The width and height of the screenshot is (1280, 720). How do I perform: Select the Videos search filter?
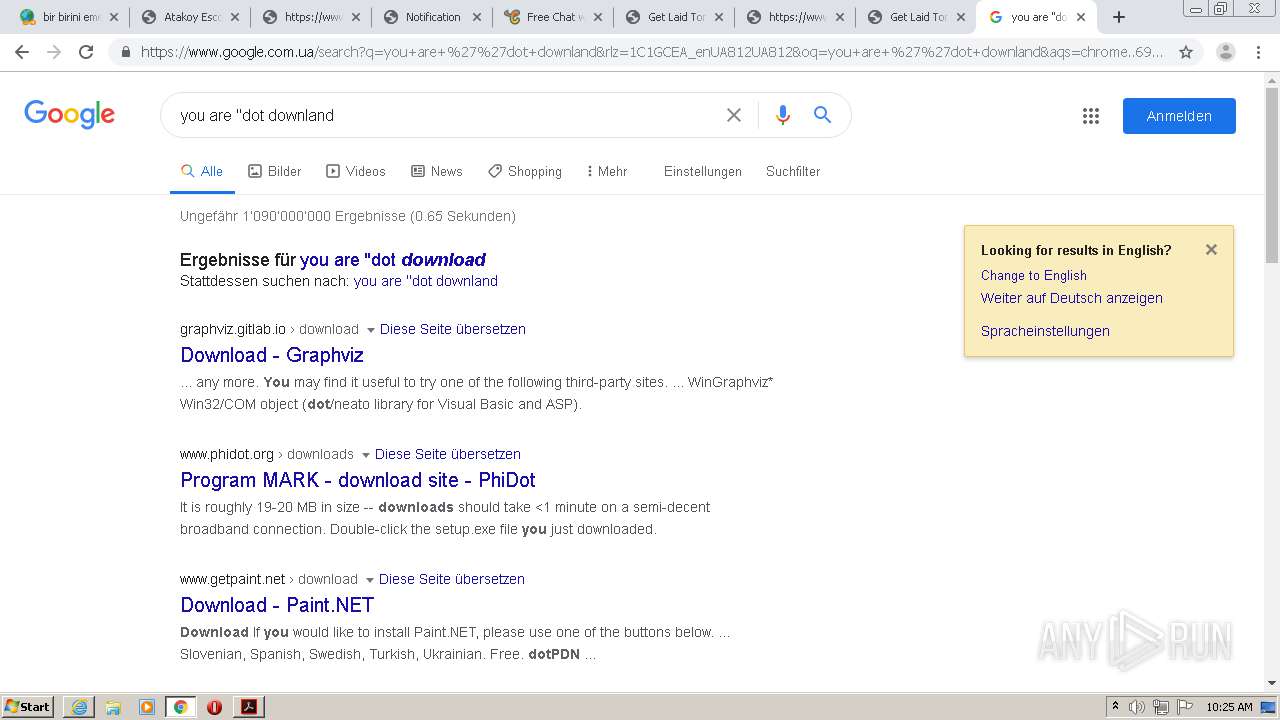[356, 171]
